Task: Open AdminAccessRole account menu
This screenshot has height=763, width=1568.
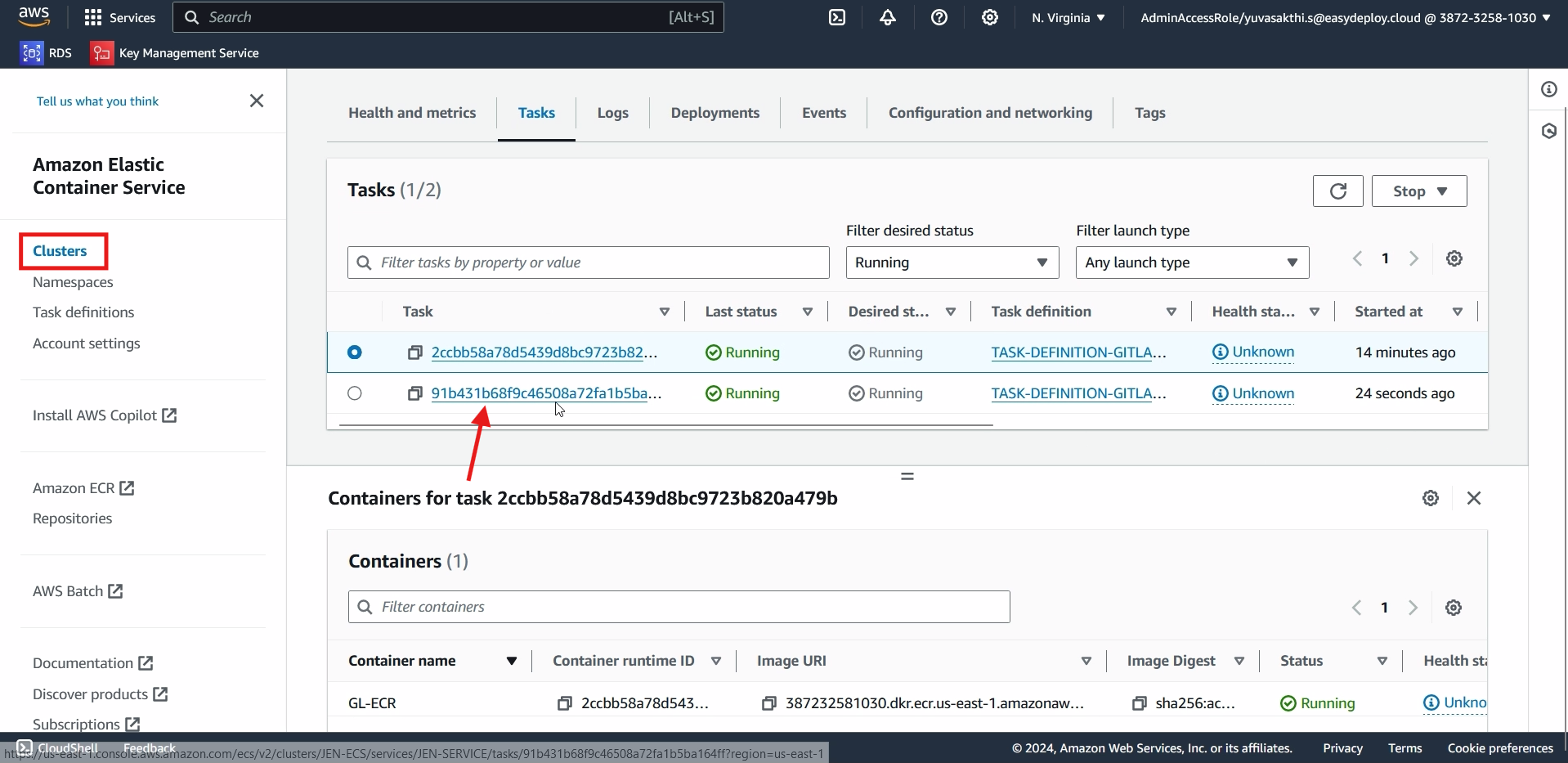Action: [1346, 17]
